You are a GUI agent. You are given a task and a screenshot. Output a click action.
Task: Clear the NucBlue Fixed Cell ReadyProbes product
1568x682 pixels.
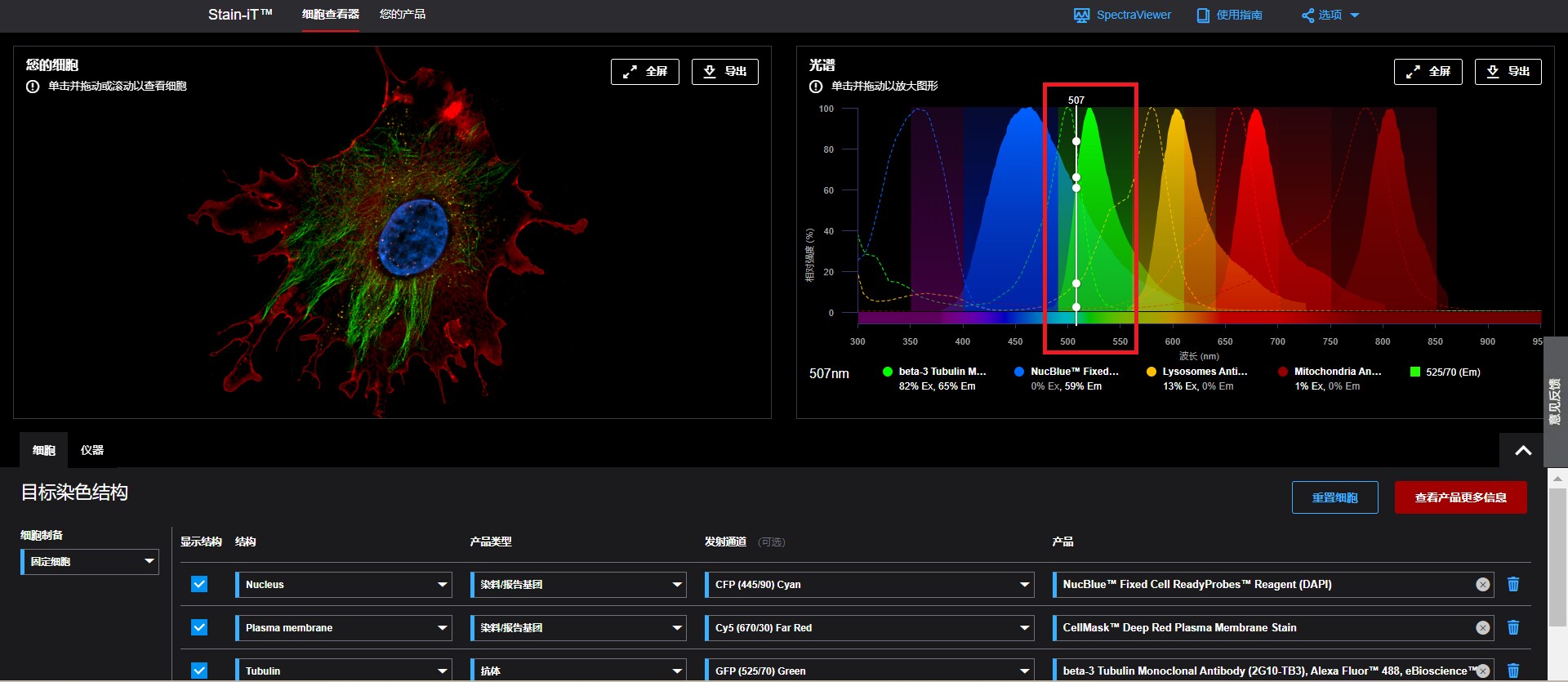1483,584
